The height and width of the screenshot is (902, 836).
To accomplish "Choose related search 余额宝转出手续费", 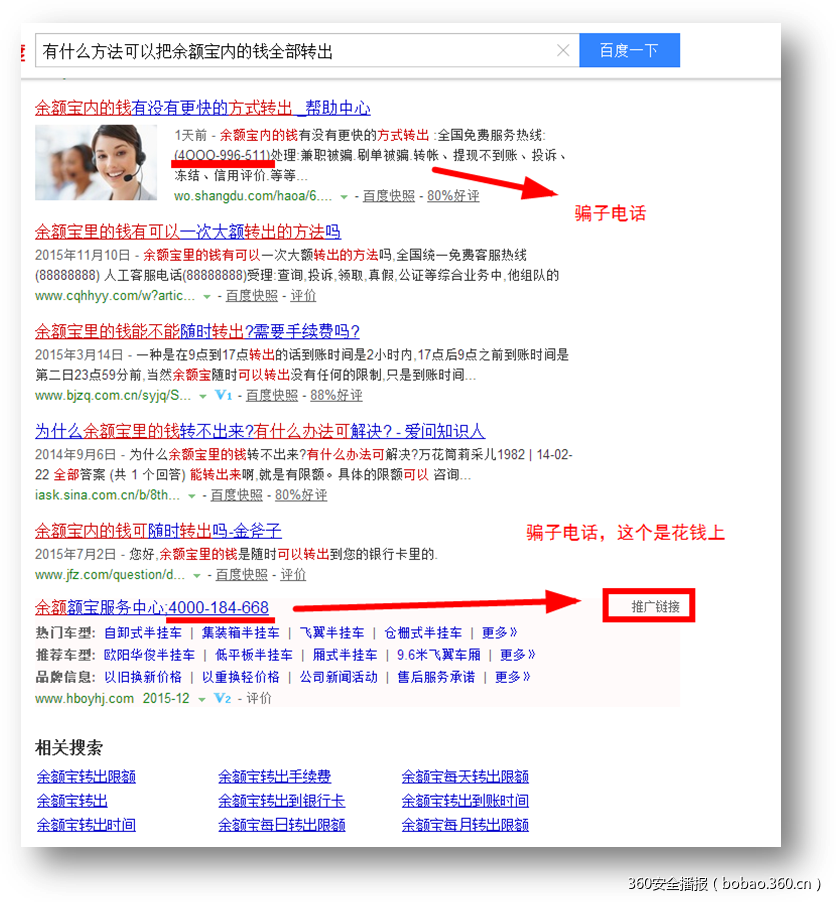I will 274,777.
